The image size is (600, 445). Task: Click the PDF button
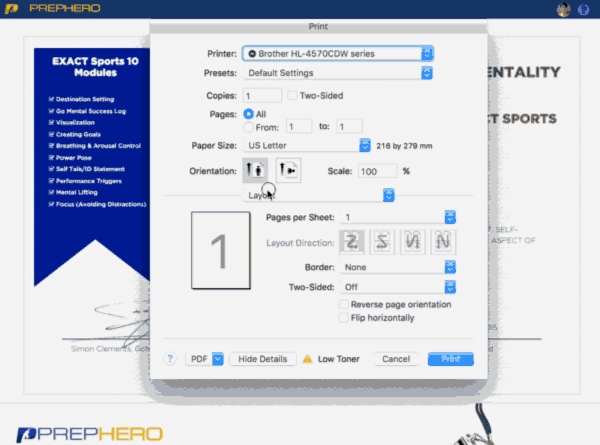coord(199,359)
